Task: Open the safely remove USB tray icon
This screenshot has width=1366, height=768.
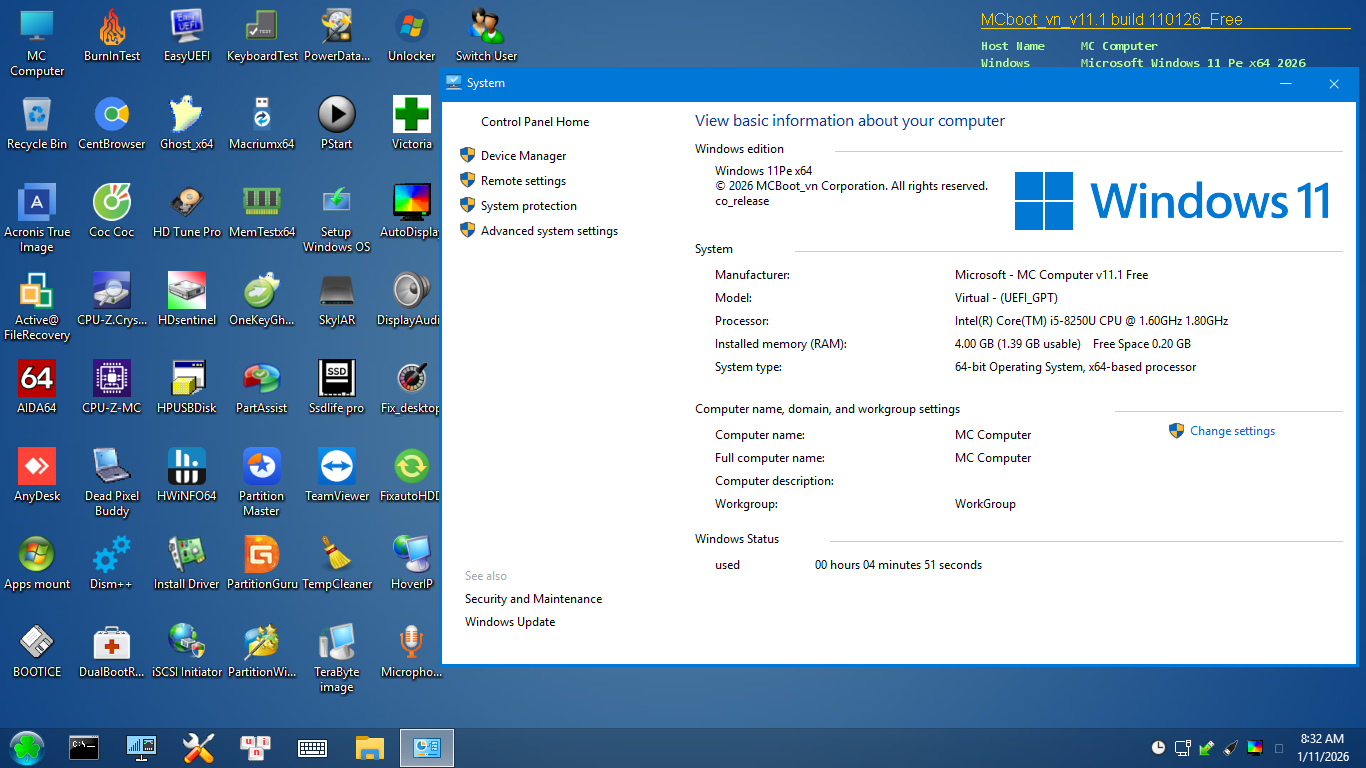Action: (1207, 747)
